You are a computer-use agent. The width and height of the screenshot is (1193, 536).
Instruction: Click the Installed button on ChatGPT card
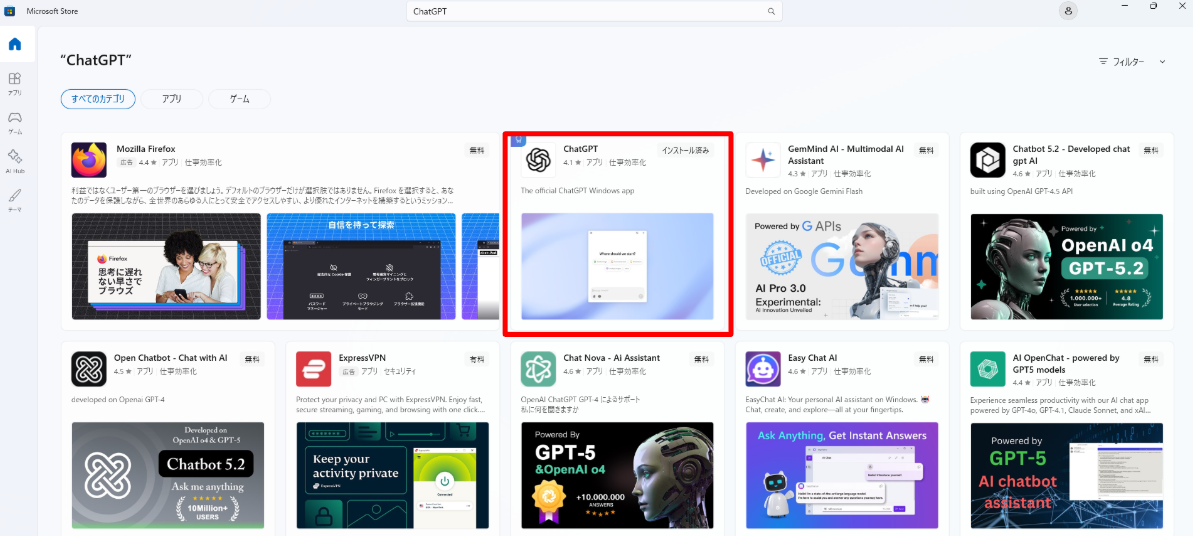(x=686, y=151)
